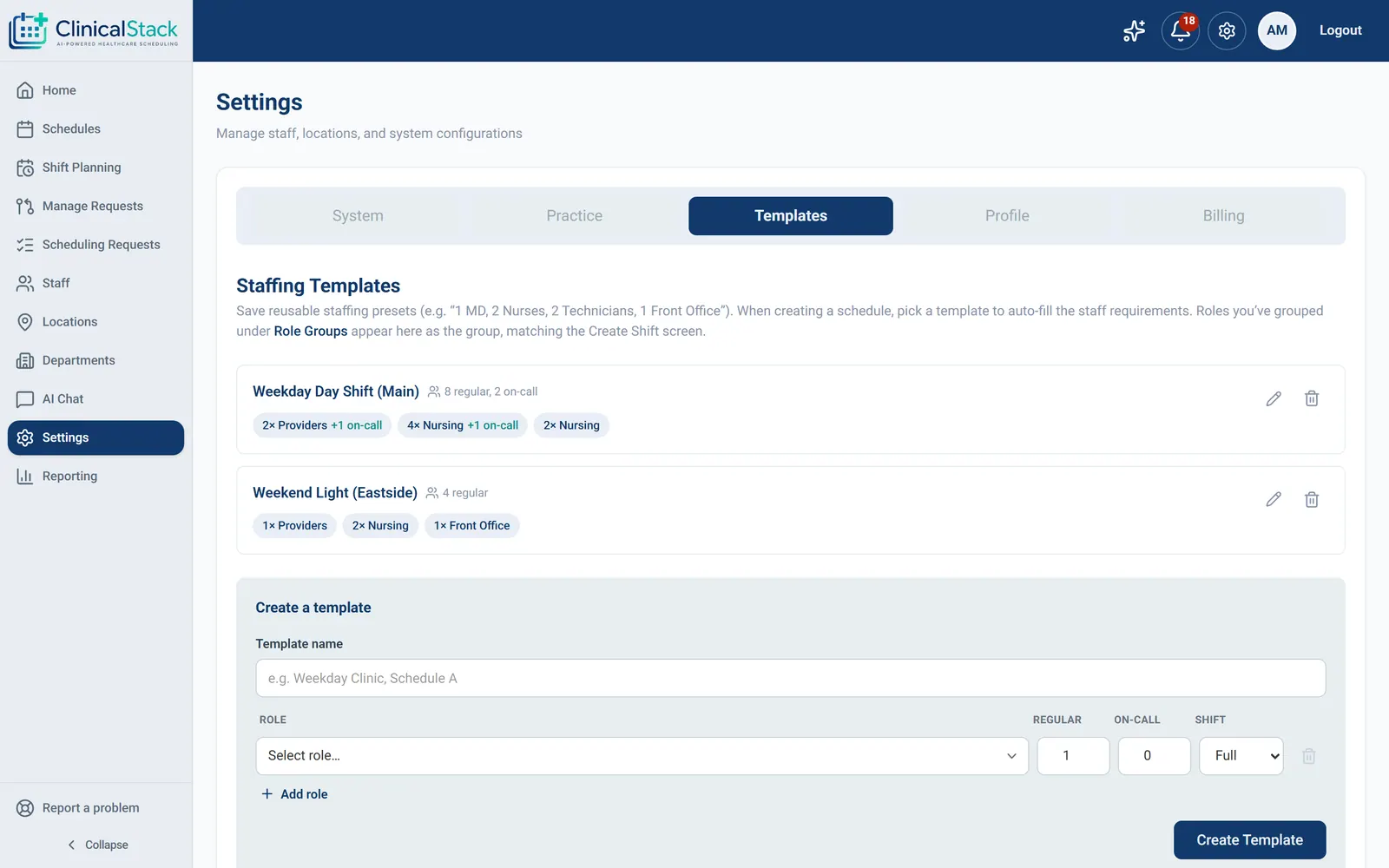Click the On-call count field
1389x868 pixels.
(x=1155, y=756)
